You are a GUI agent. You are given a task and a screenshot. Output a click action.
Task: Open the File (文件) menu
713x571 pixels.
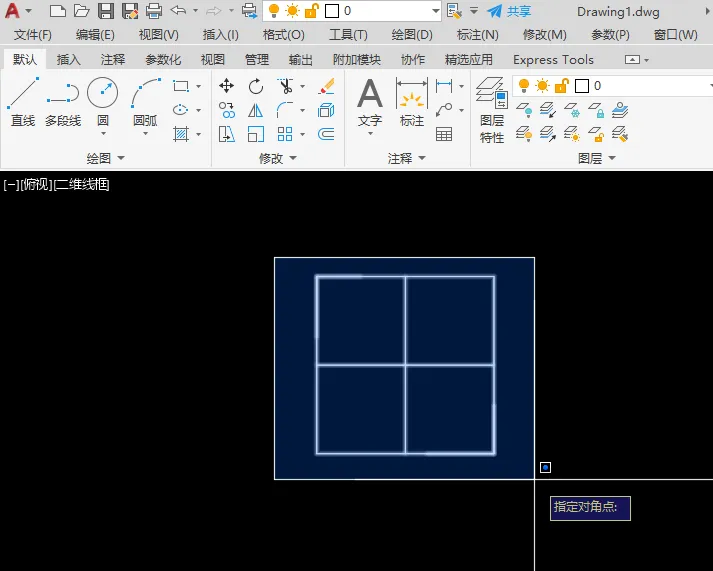click(x=33, y=35)
